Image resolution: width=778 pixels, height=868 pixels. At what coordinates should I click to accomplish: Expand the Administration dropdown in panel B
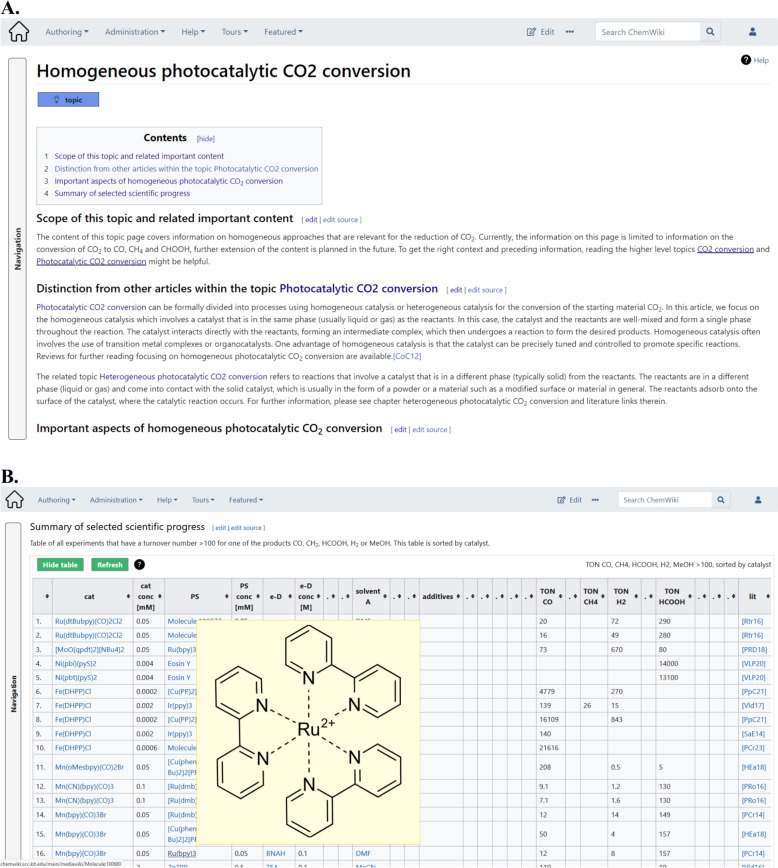point(116,500)
